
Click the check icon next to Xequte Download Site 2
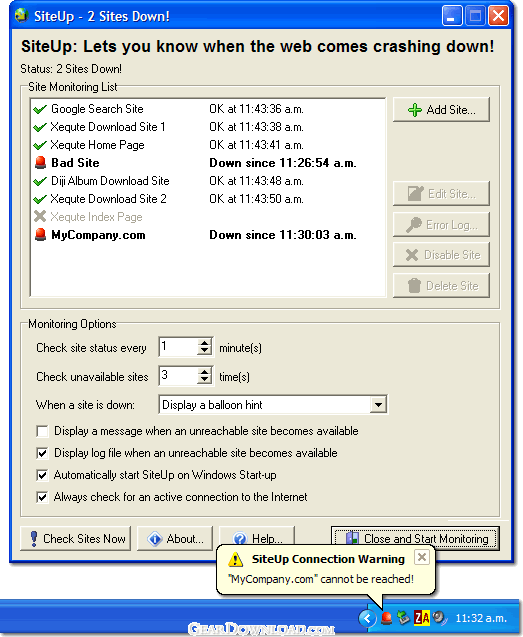point(40,199)
